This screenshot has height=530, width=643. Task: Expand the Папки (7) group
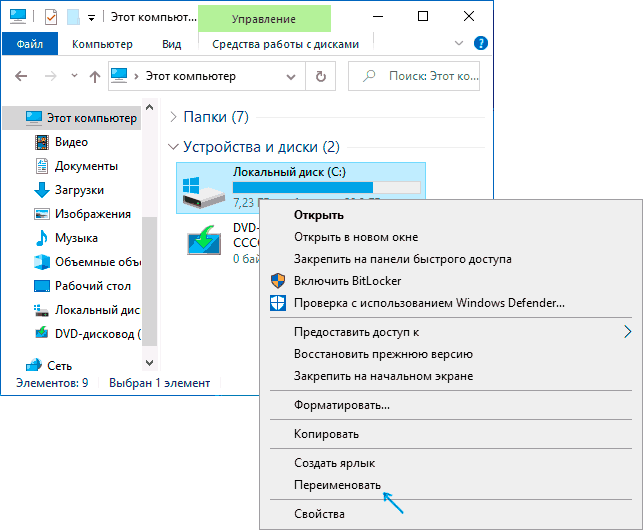[x=173, y=117]
